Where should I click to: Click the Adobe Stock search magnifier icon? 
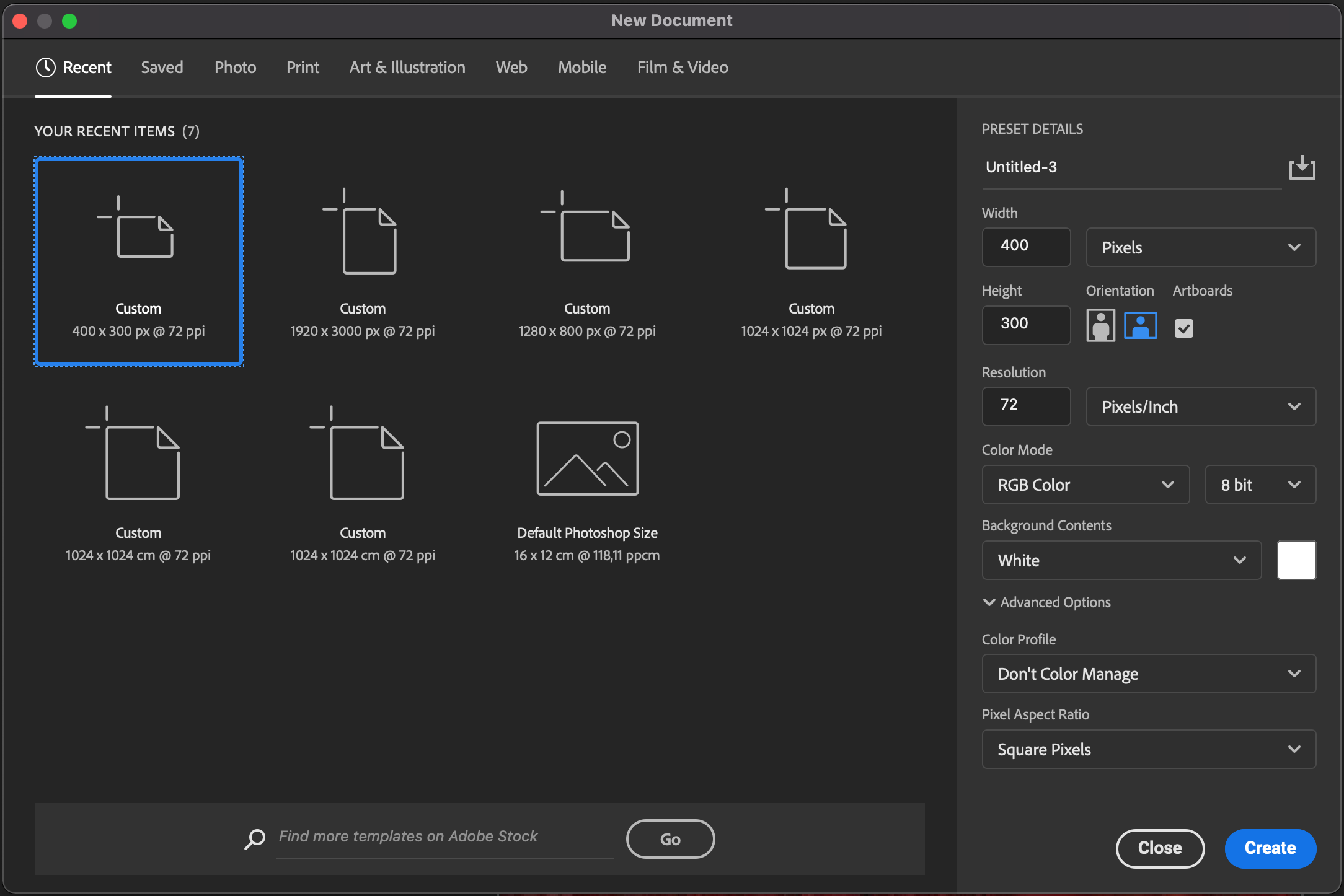coord(255,839)
